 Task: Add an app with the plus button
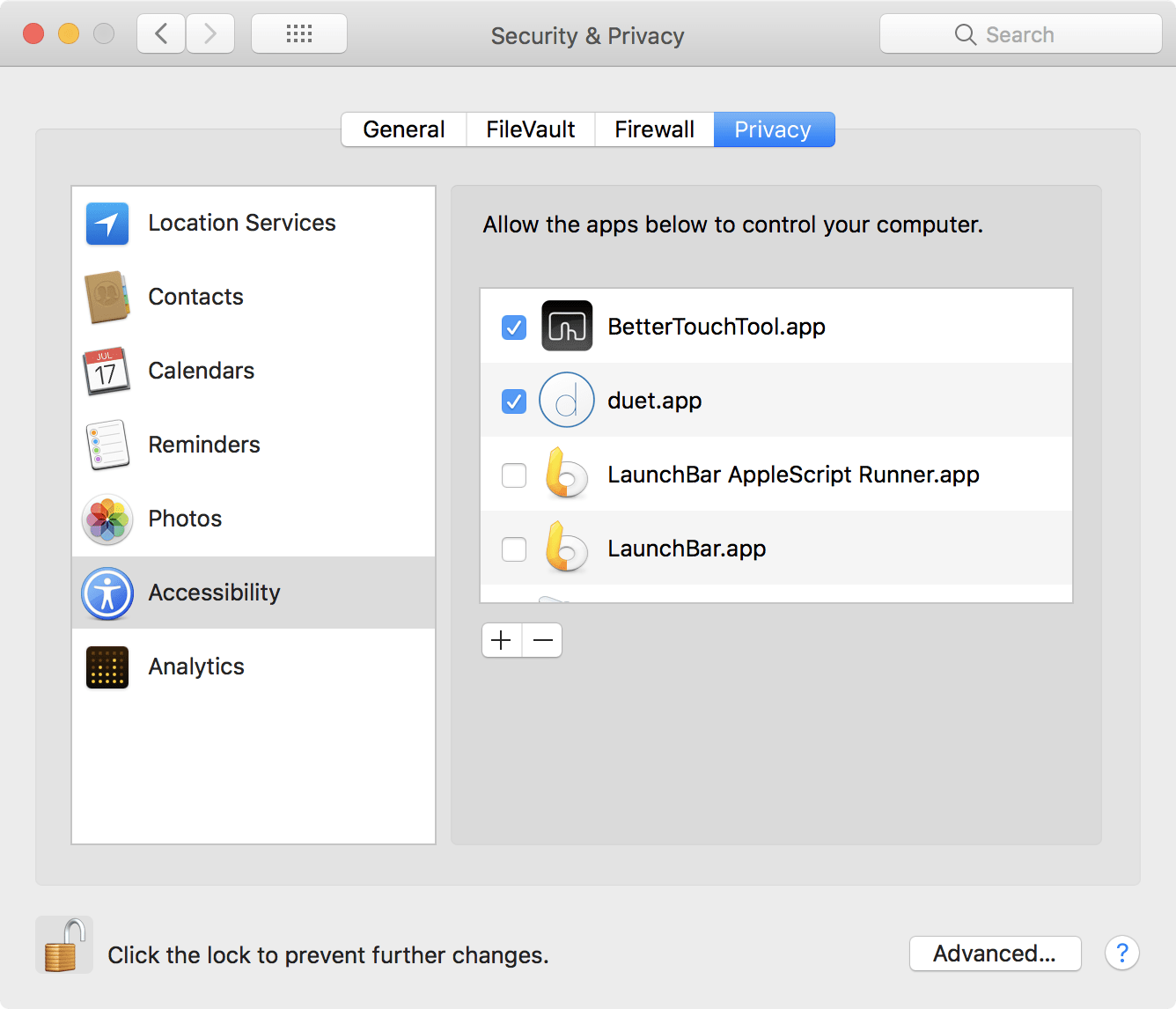[x=501, y=640]
